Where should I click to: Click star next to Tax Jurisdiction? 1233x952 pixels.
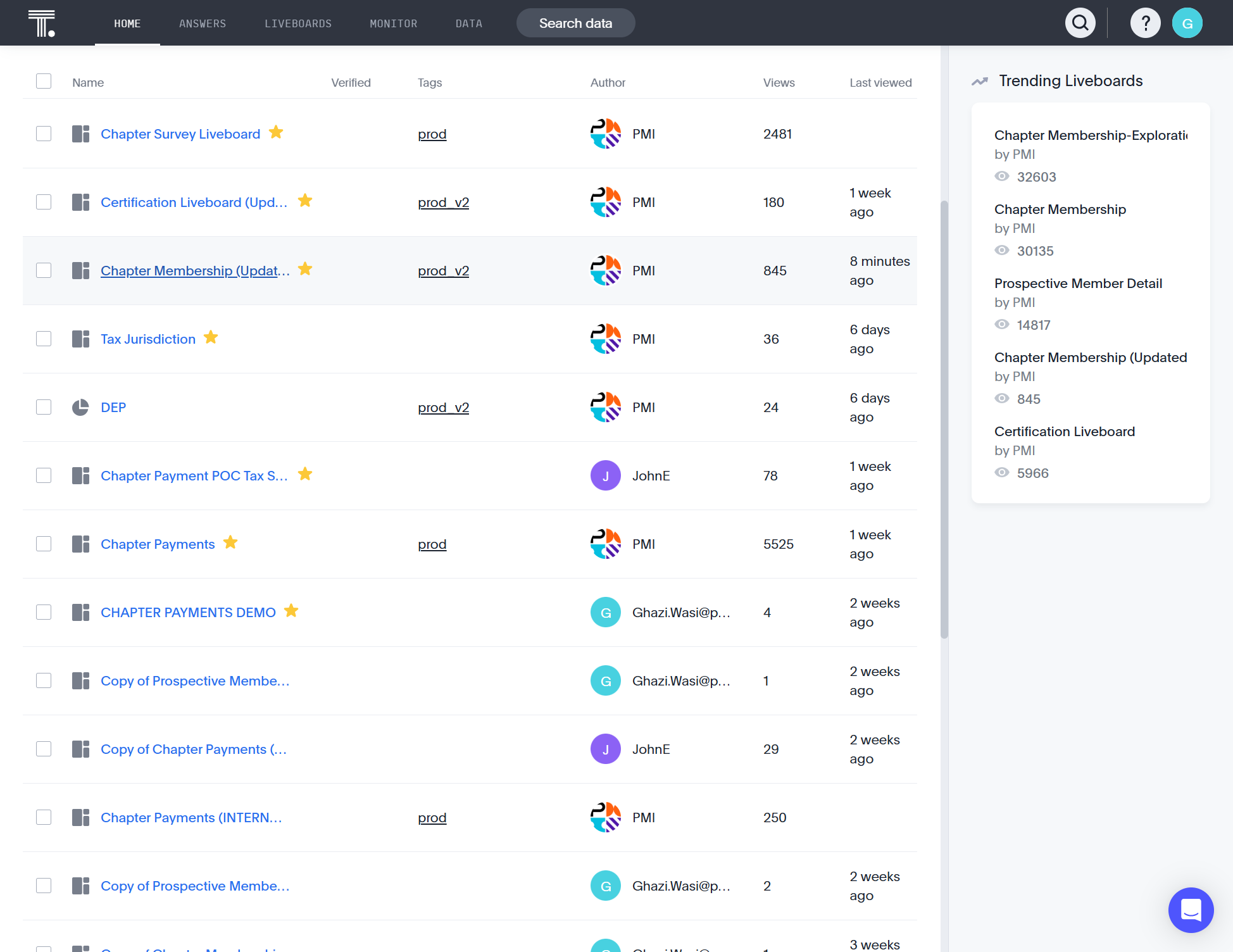211,337
